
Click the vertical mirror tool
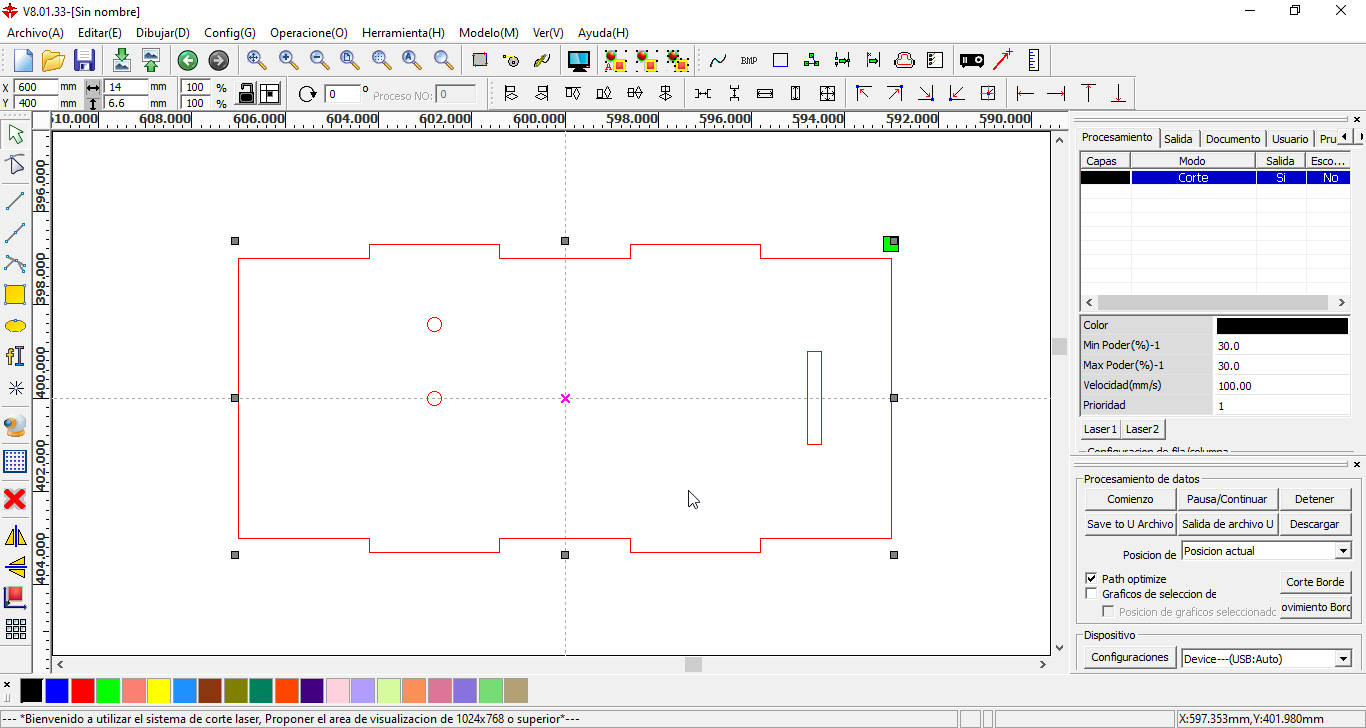tap(15, 567)
